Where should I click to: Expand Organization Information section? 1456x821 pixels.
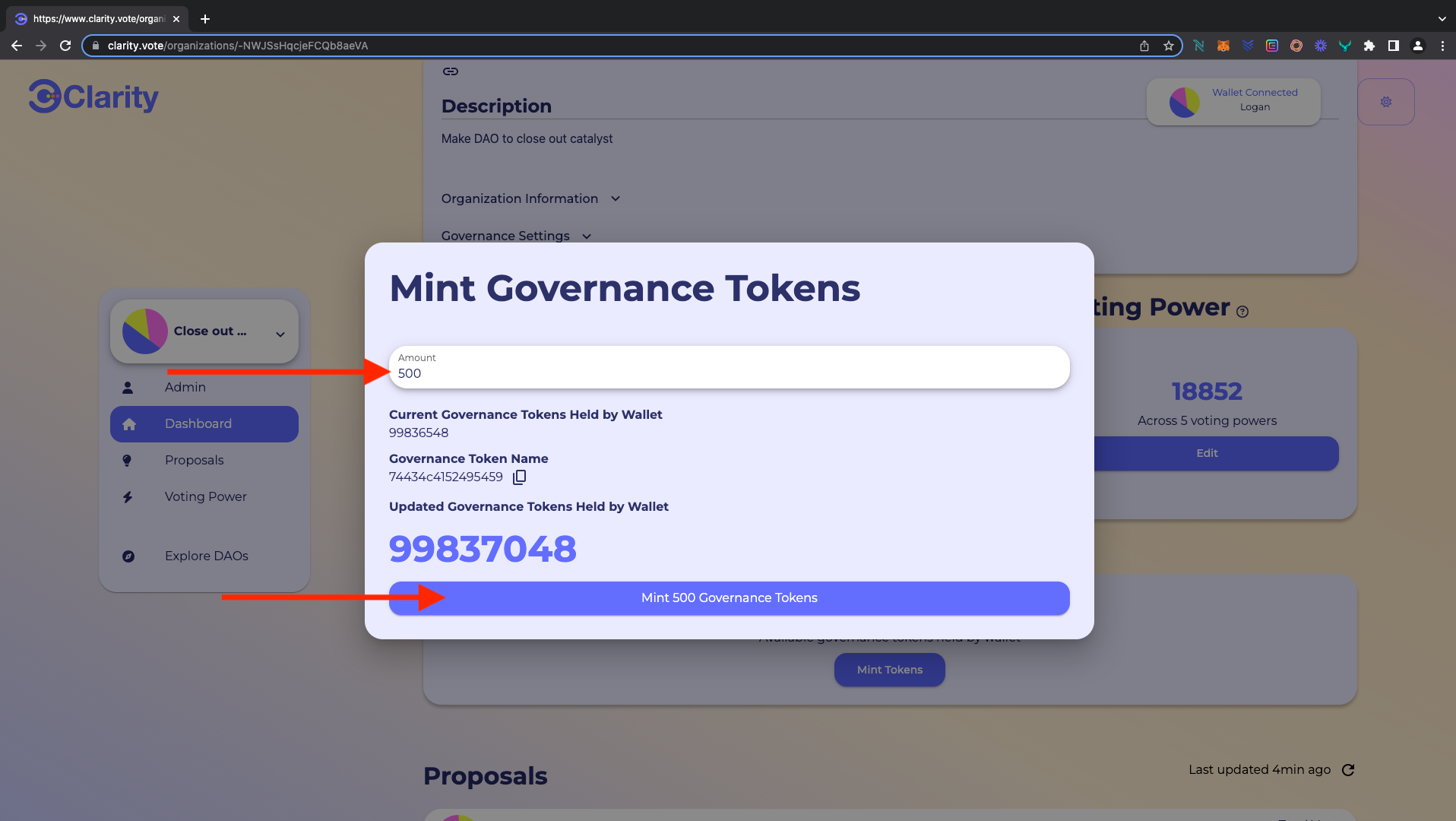point(531,198)
